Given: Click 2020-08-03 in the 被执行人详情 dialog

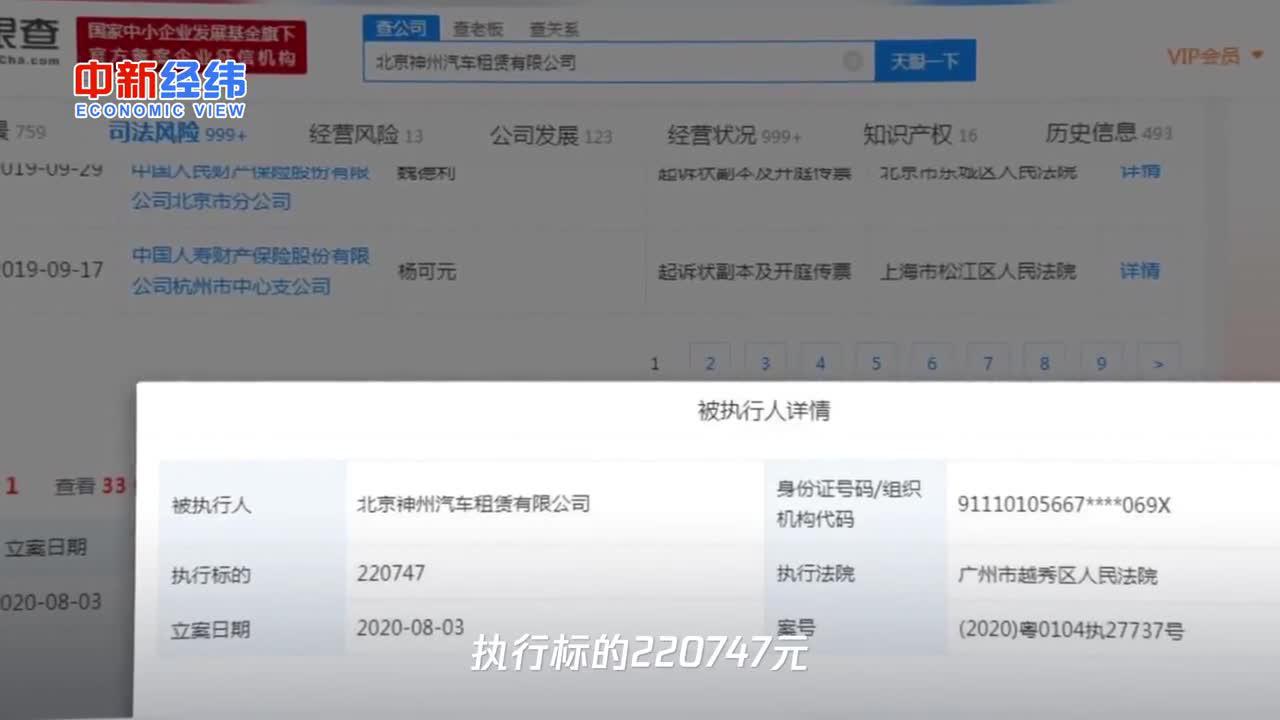Looking at the screenshot, I should [410, 628].
